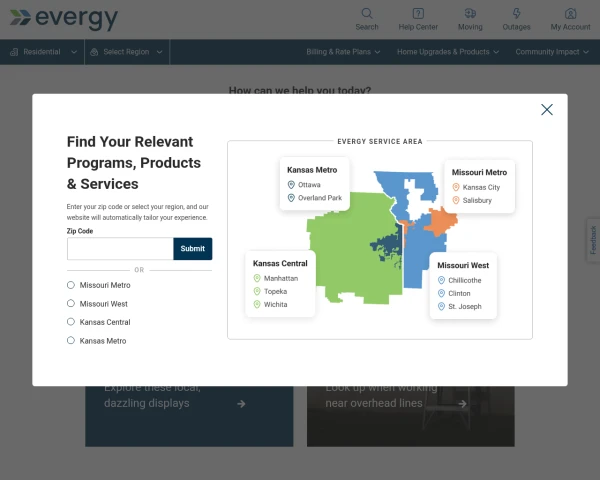Open My Account icon
The image size is (600, 480).
570,13
